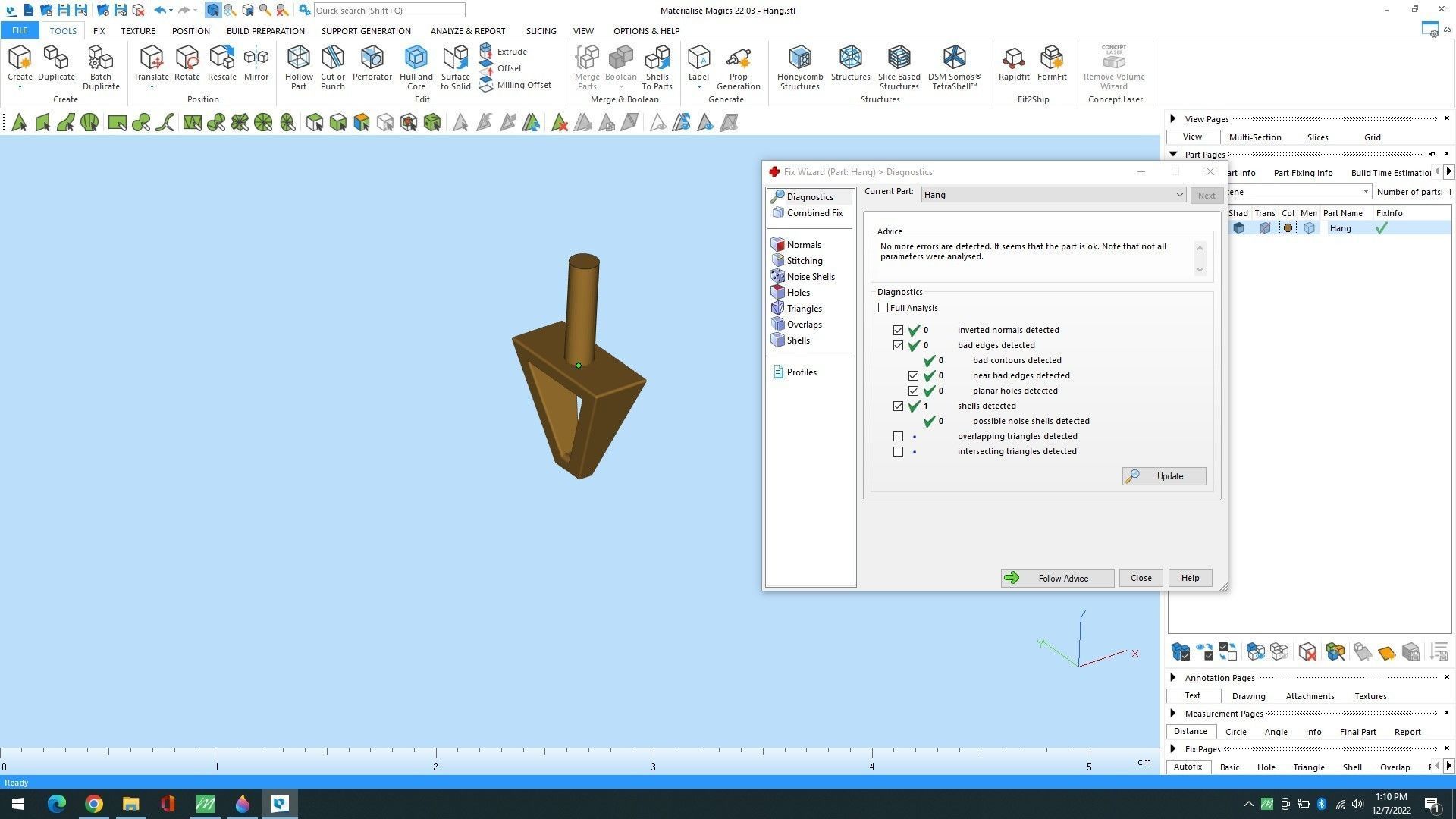Check overlapping triangles detected box
This screenshot has width=1456, height=819.
(898, 437)
